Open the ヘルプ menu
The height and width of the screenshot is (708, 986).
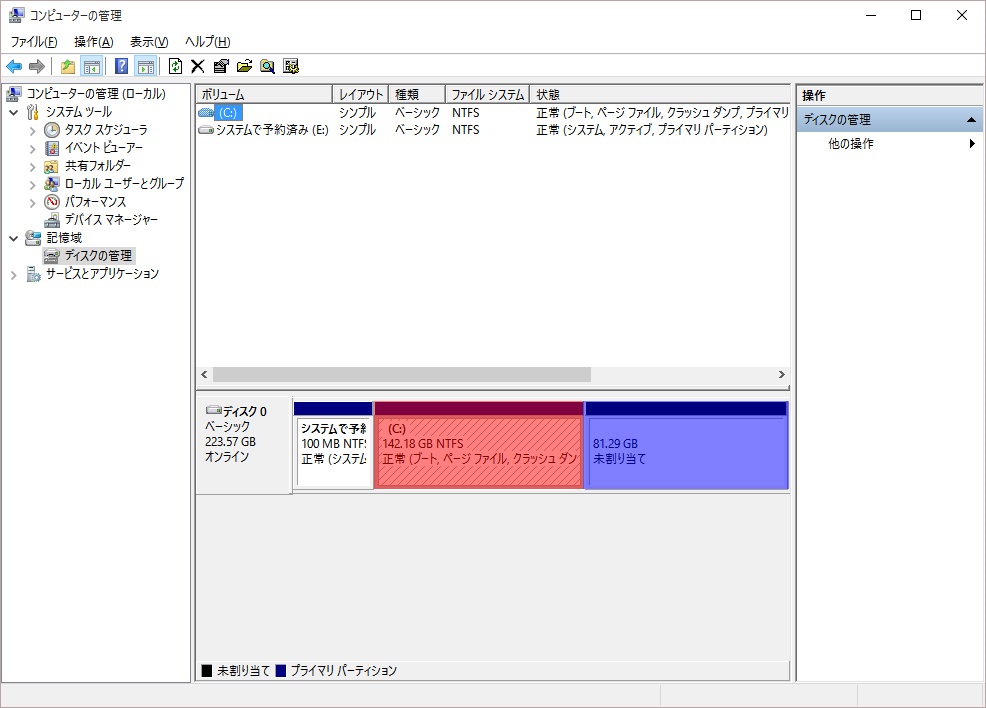pyautogui.click(x=208, y=41)
